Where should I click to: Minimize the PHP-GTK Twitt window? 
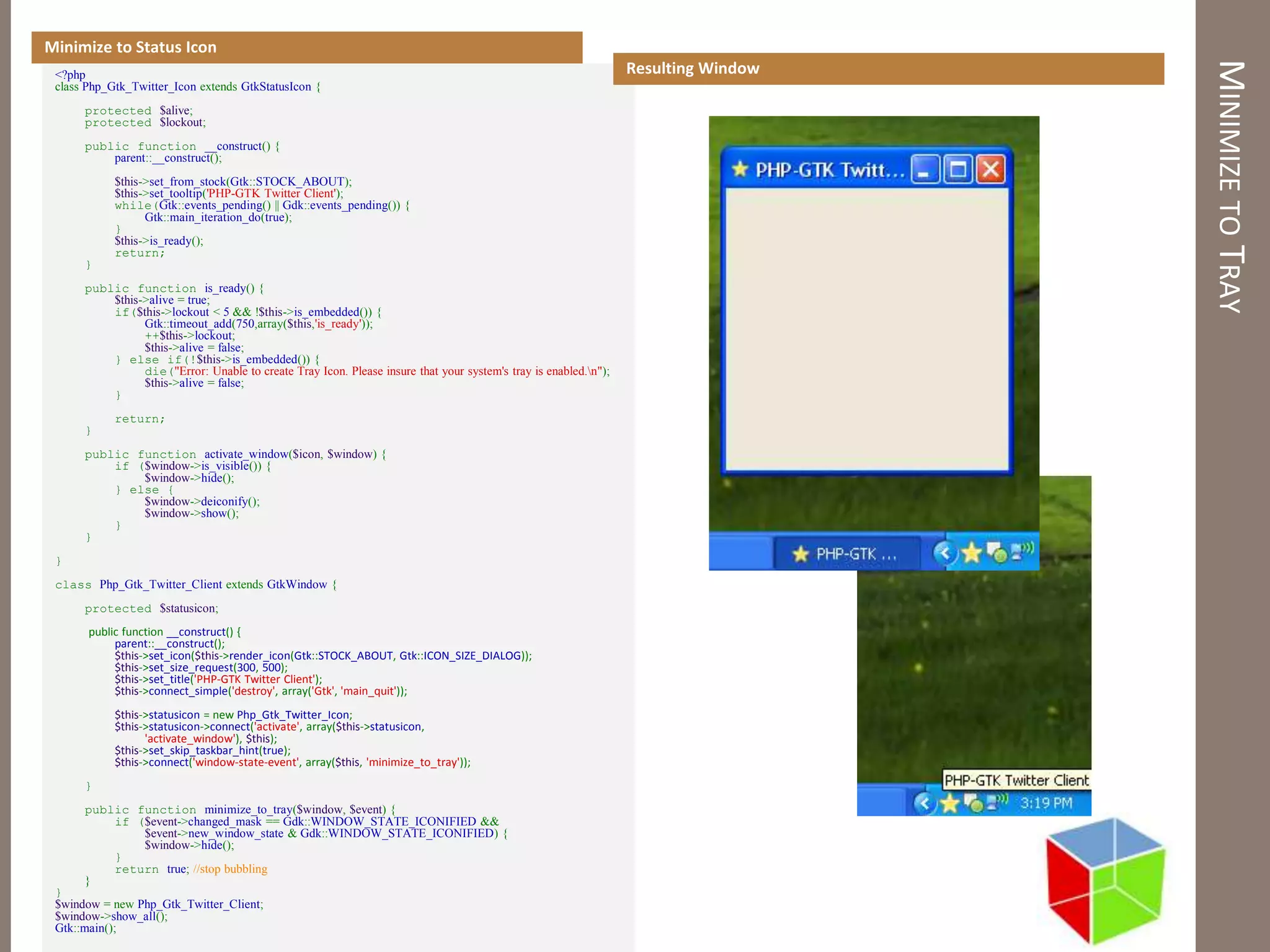[925, 169]
